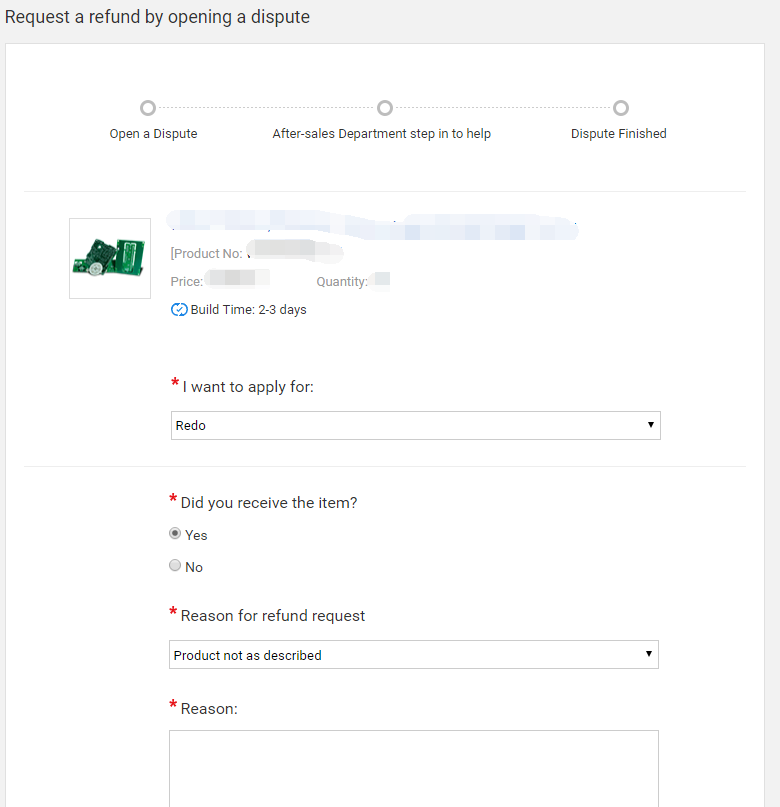Click inside the Reason text box

[414, 770]
